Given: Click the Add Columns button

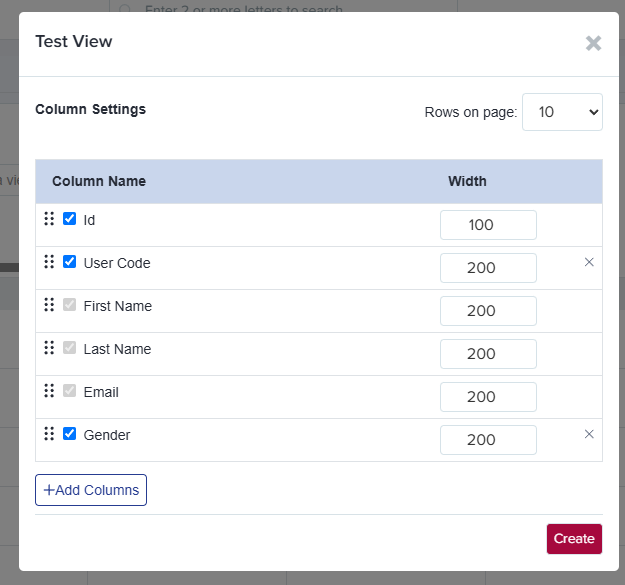Looking at the screenshot, I should 91,490.
